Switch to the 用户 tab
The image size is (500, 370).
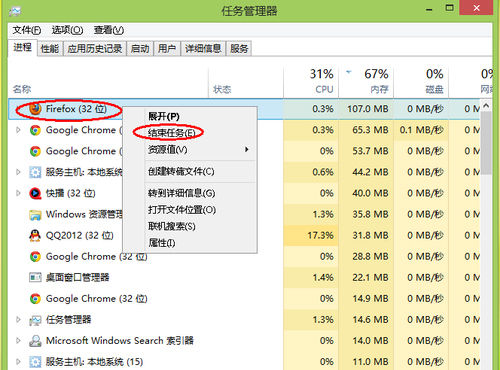click(167, 49)
